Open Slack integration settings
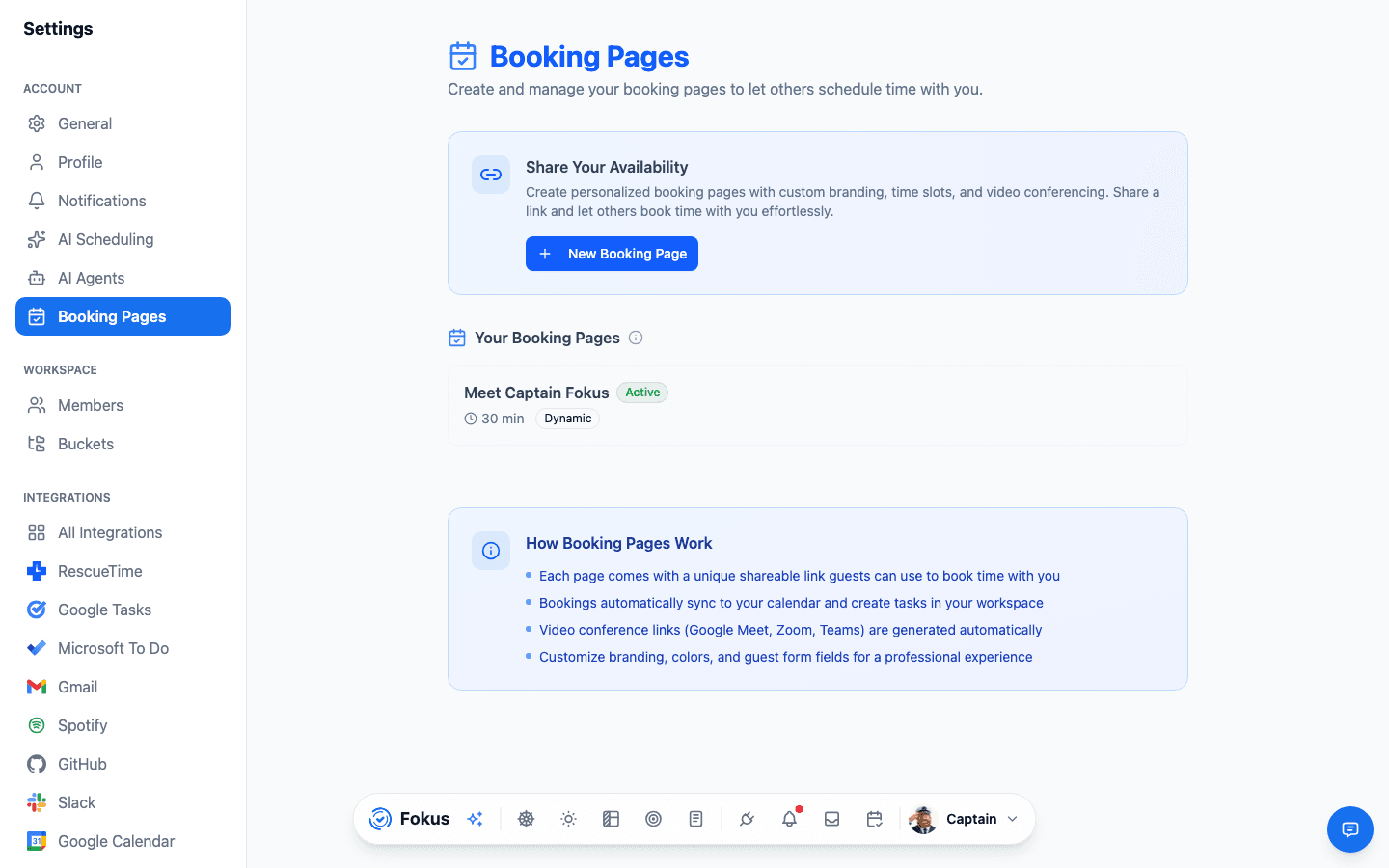Image resolution: width=1389 pixels, height=868 pixels. click(x=123, y=802)
